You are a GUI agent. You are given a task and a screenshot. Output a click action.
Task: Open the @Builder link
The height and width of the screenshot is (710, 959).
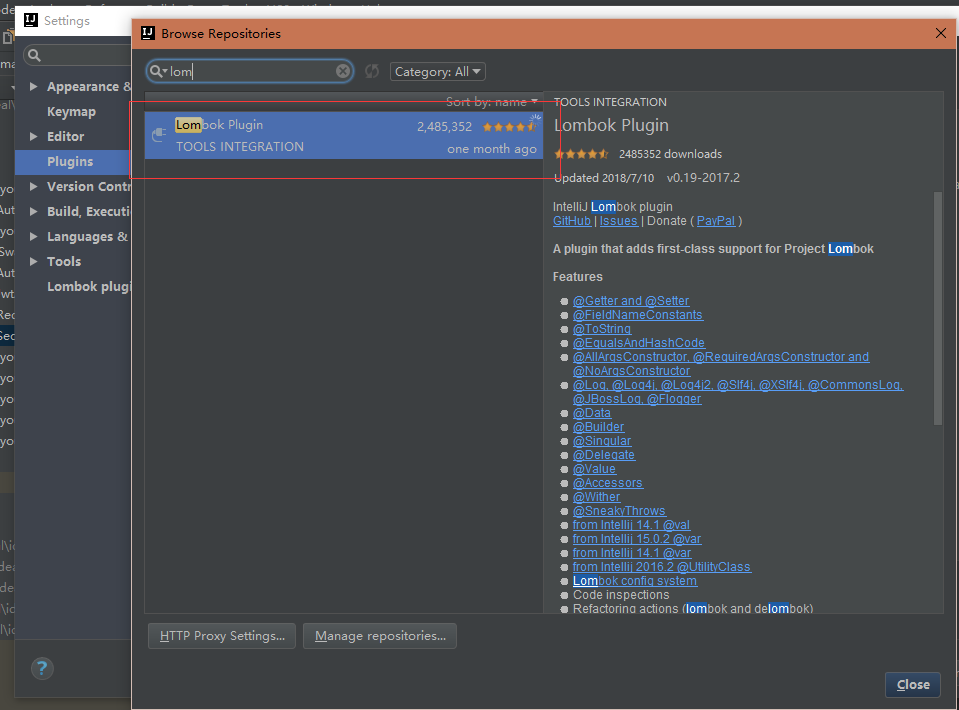[598, 427]
